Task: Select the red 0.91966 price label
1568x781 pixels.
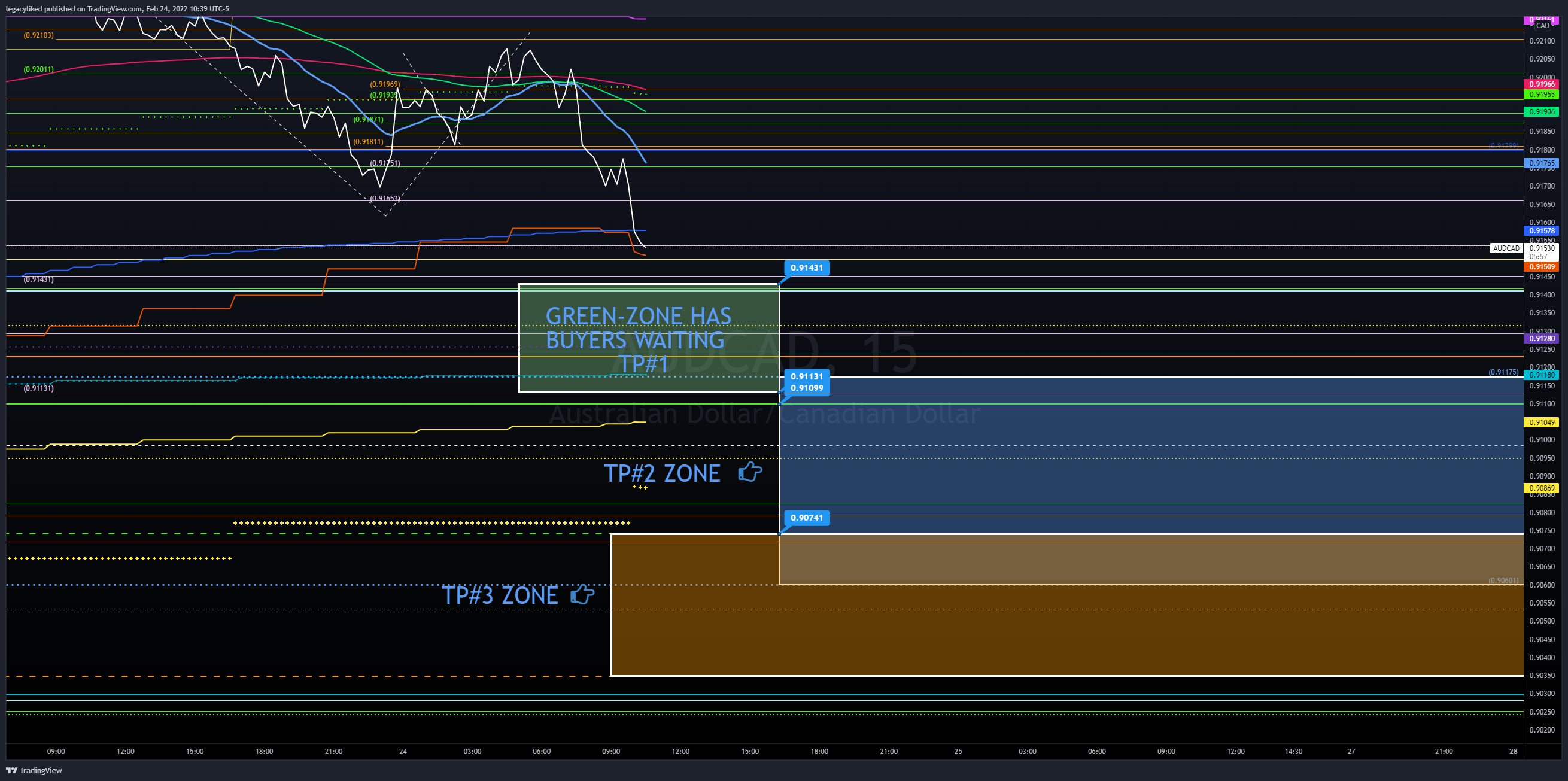Action: coord(1542,84)
